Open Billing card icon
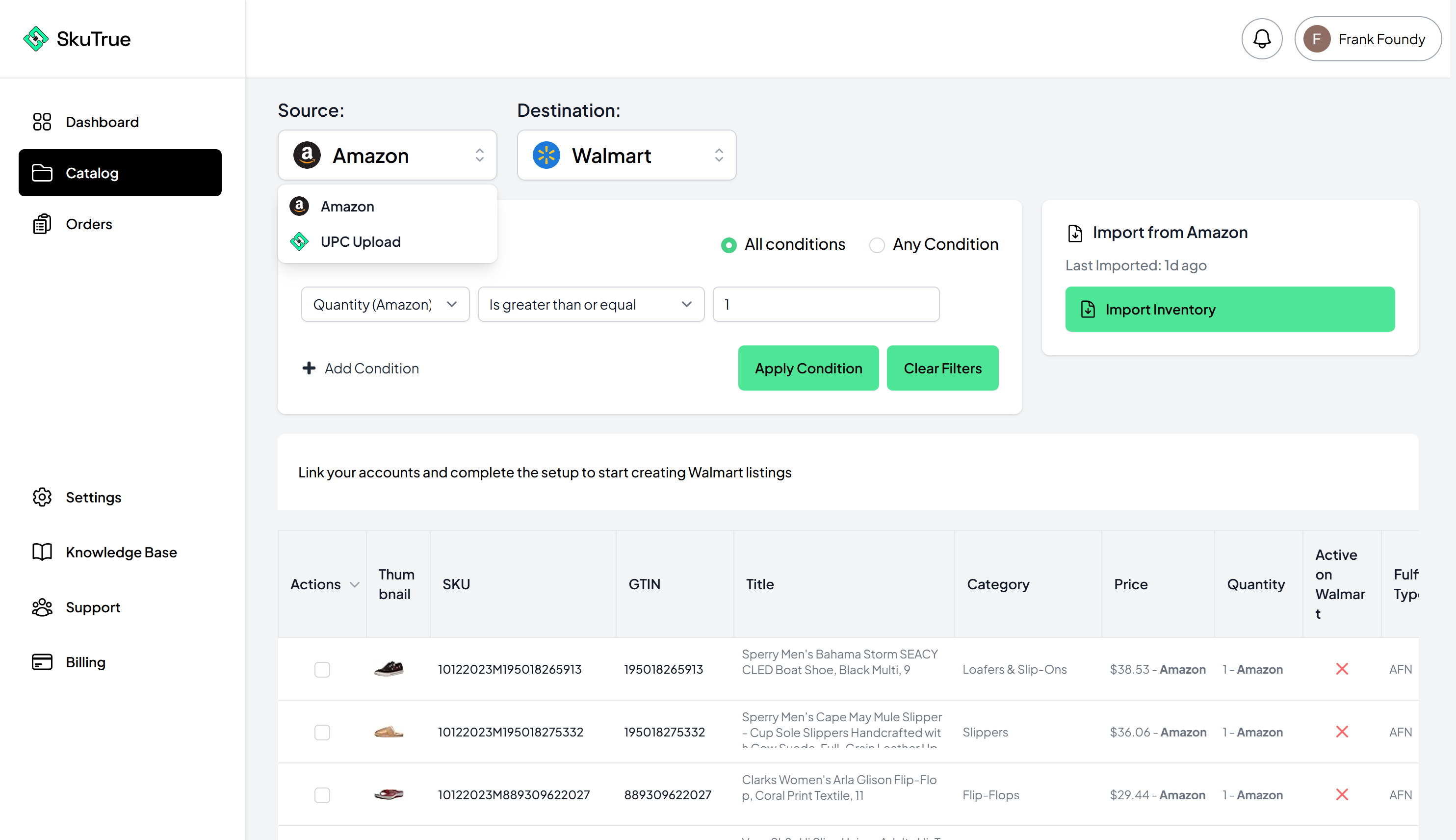1456x840 pixels. point(42,662)
